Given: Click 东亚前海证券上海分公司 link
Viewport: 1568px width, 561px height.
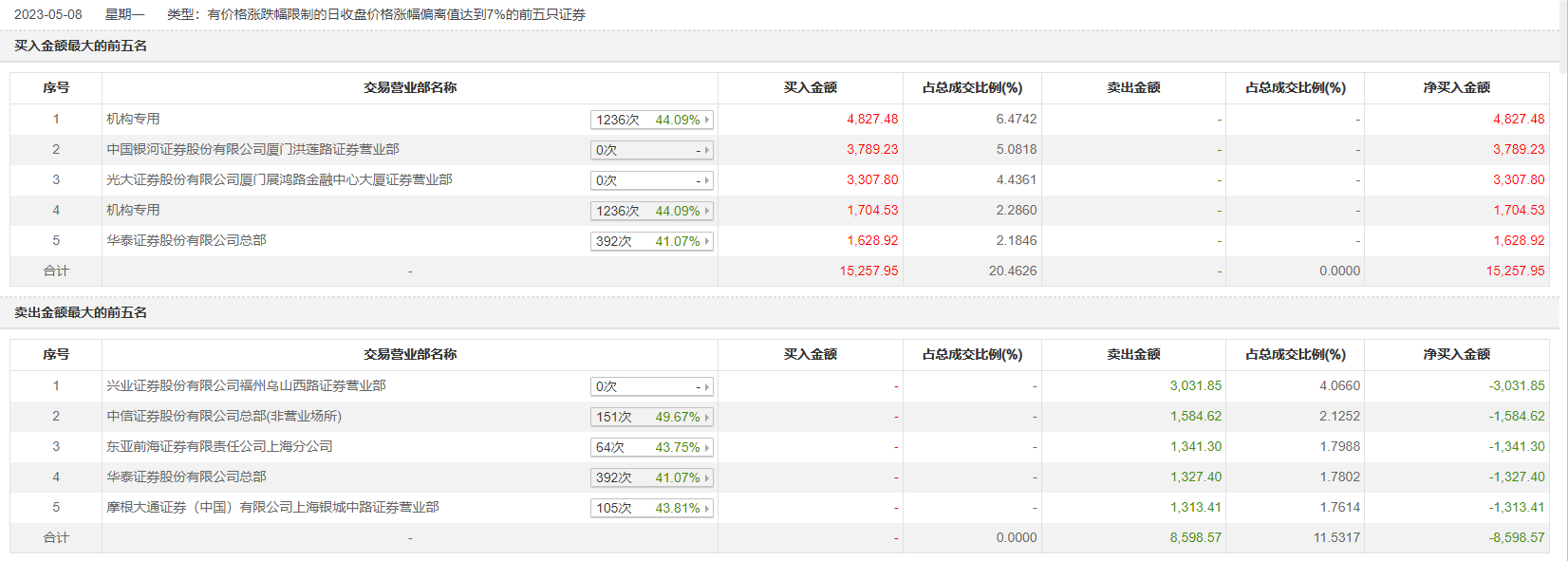Looking at the screenshot, I should 219,446.
